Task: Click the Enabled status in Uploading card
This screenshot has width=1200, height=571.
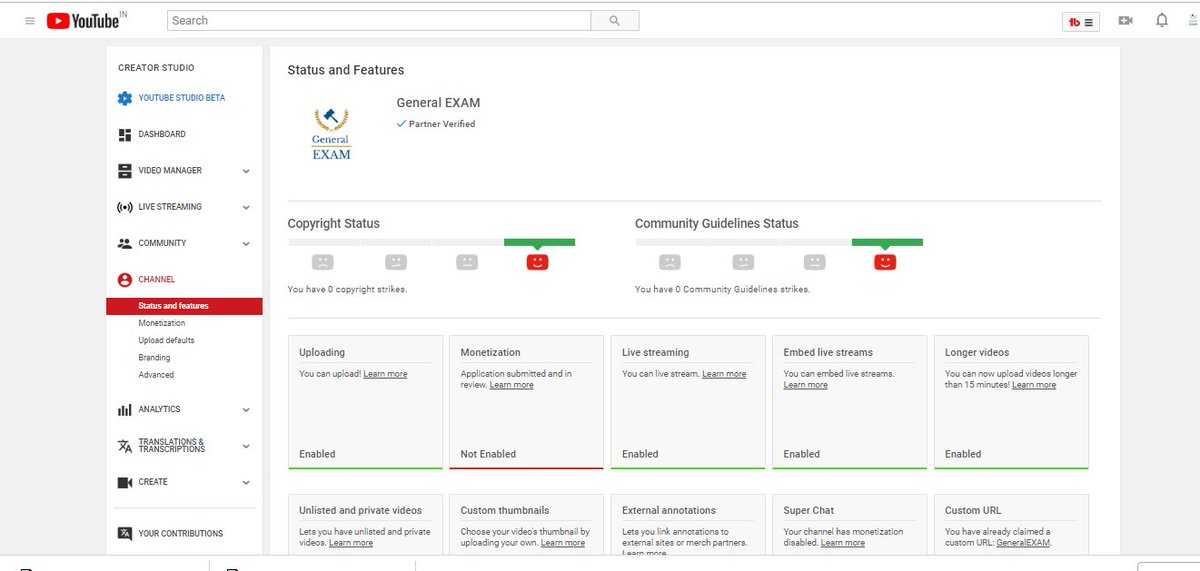Action: [317, 454]
